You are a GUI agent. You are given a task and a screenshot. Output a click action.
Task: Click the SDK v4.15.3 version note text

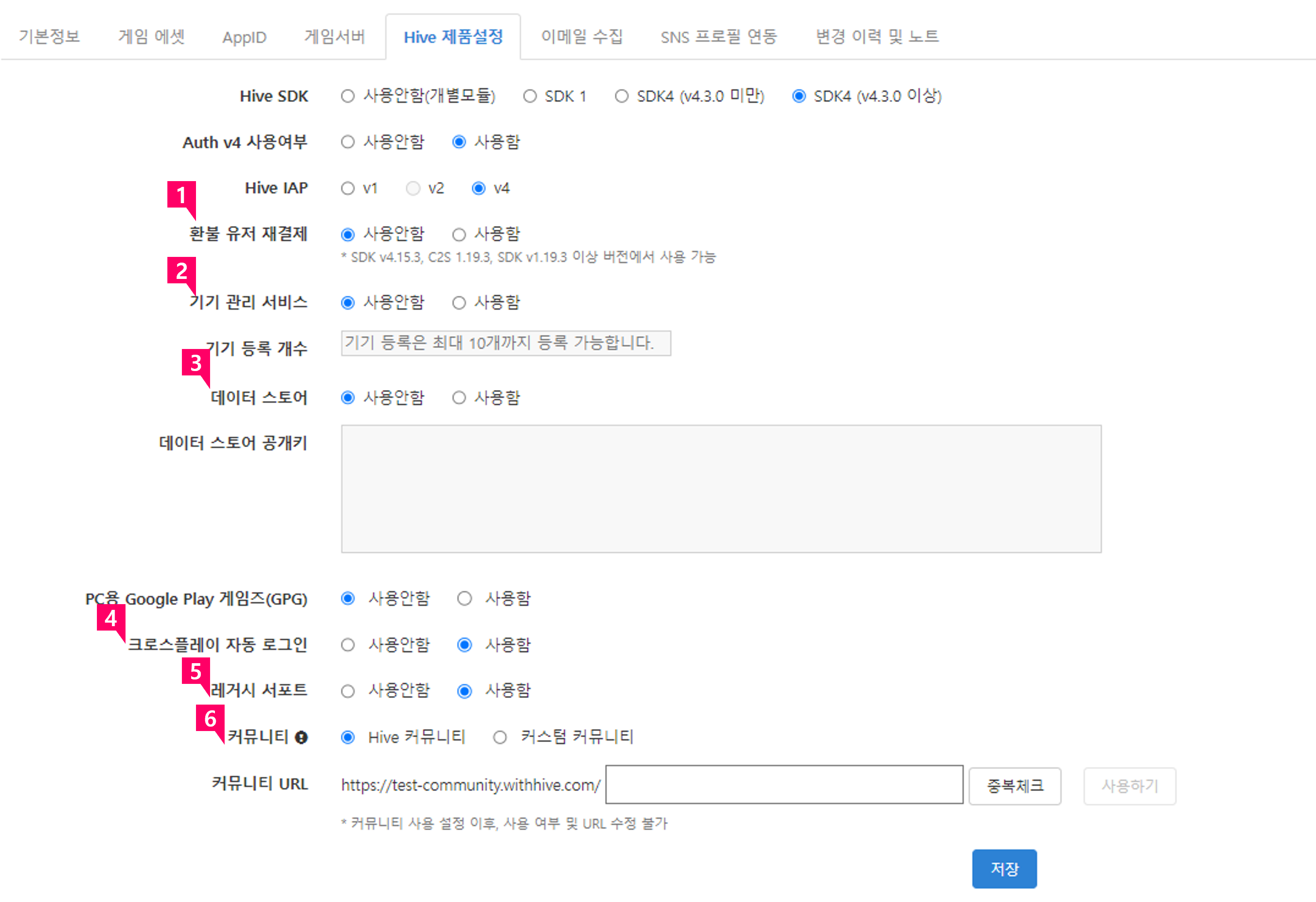click(529, 257)
